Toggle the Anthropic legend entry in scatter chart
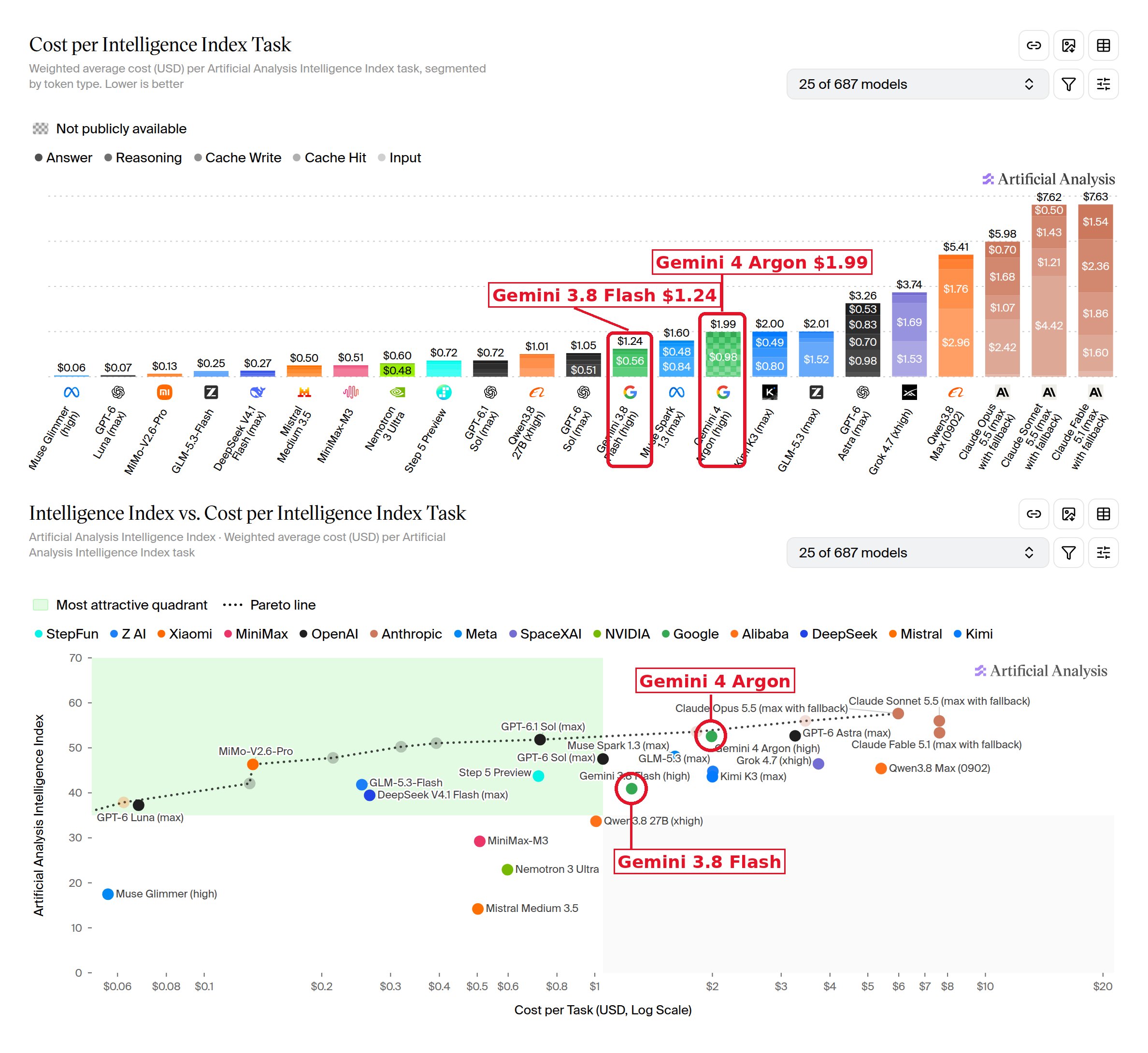The height and width of the screenshot is (1053, 1148). (406, 634)
